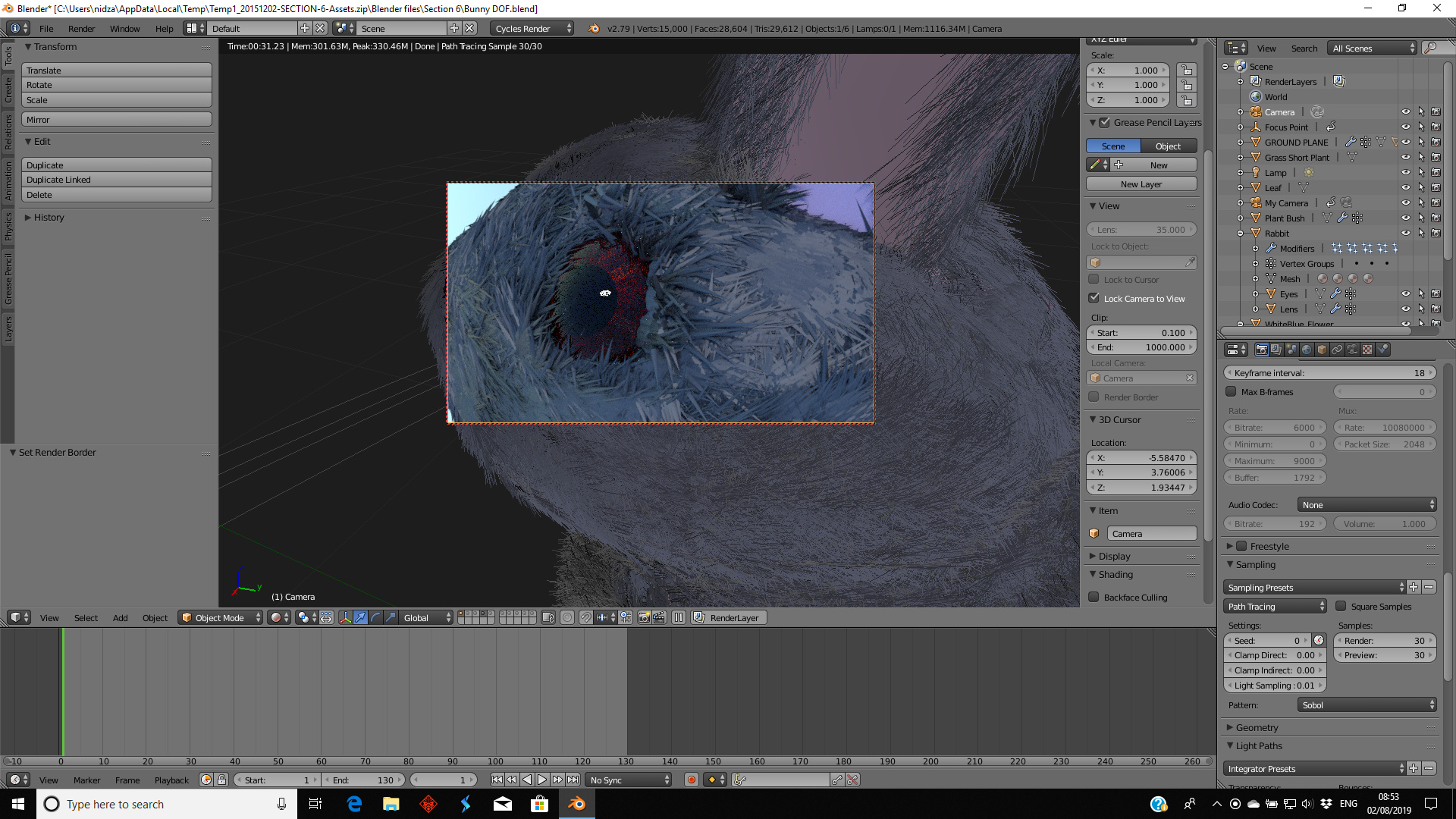
Task: Toggle Lock Camera to View checkbox
Action: [x=1094, y=298]
